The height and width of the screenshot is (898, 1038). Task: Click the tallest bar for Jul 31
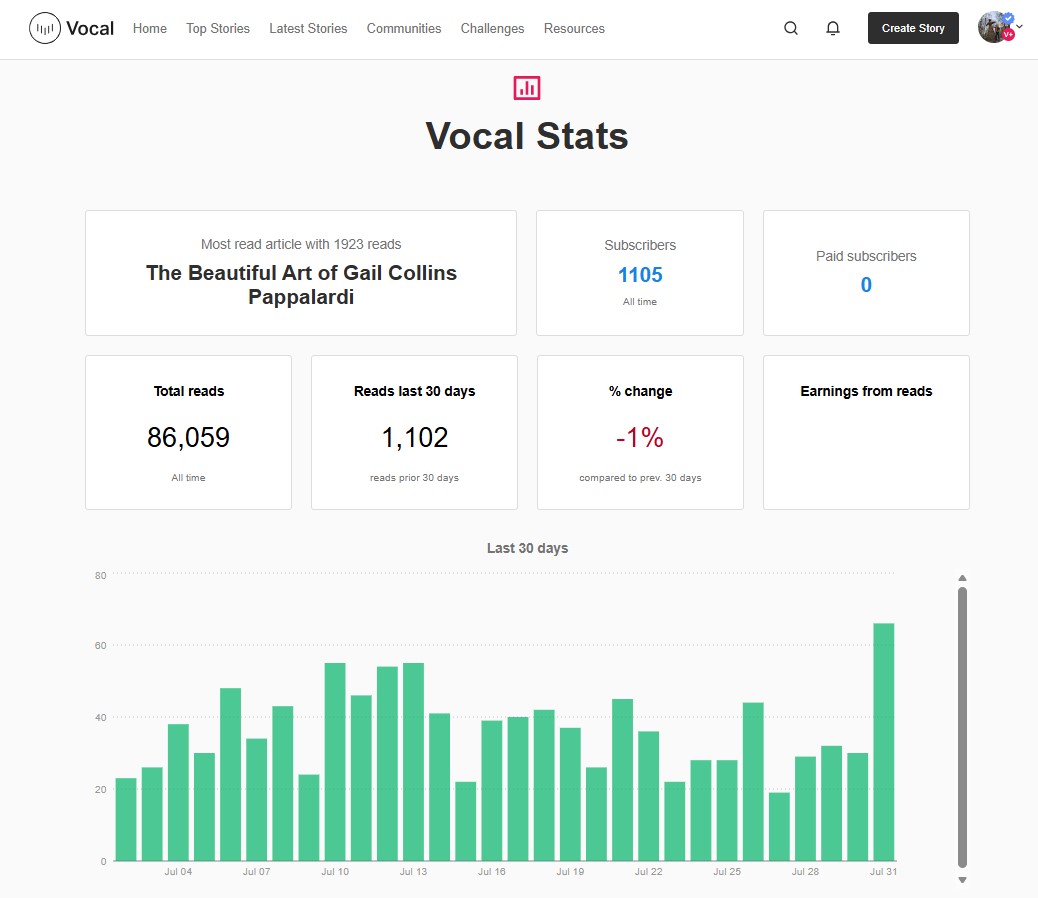(x=884, y=742)
